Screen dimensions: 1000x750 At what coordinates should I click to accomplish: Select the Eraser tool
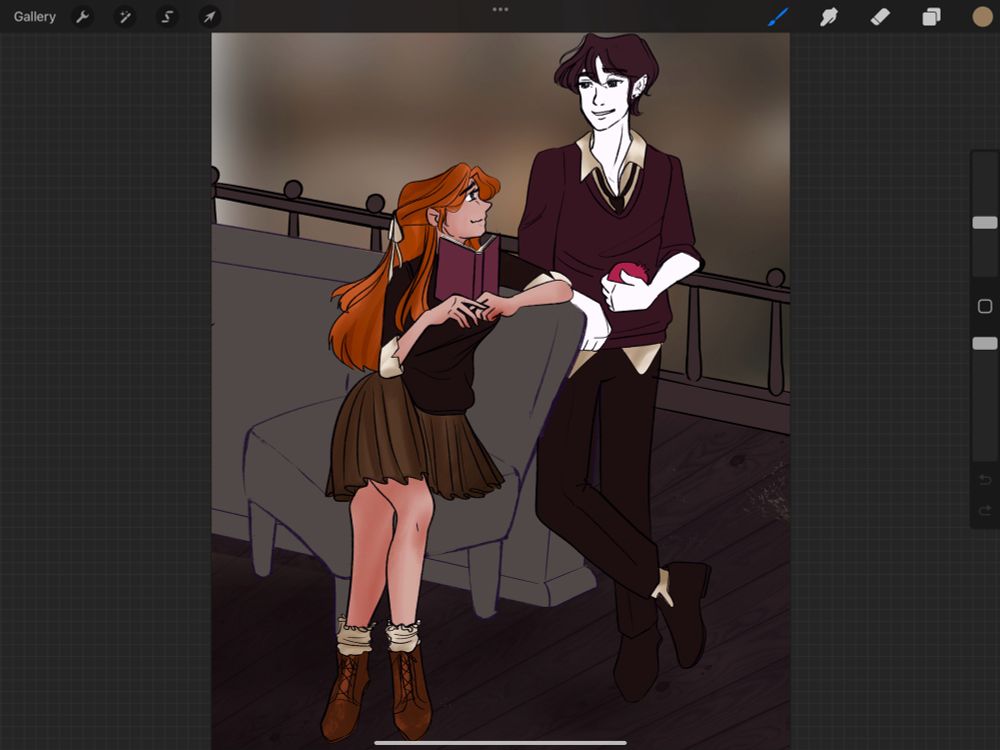point(880,17)
